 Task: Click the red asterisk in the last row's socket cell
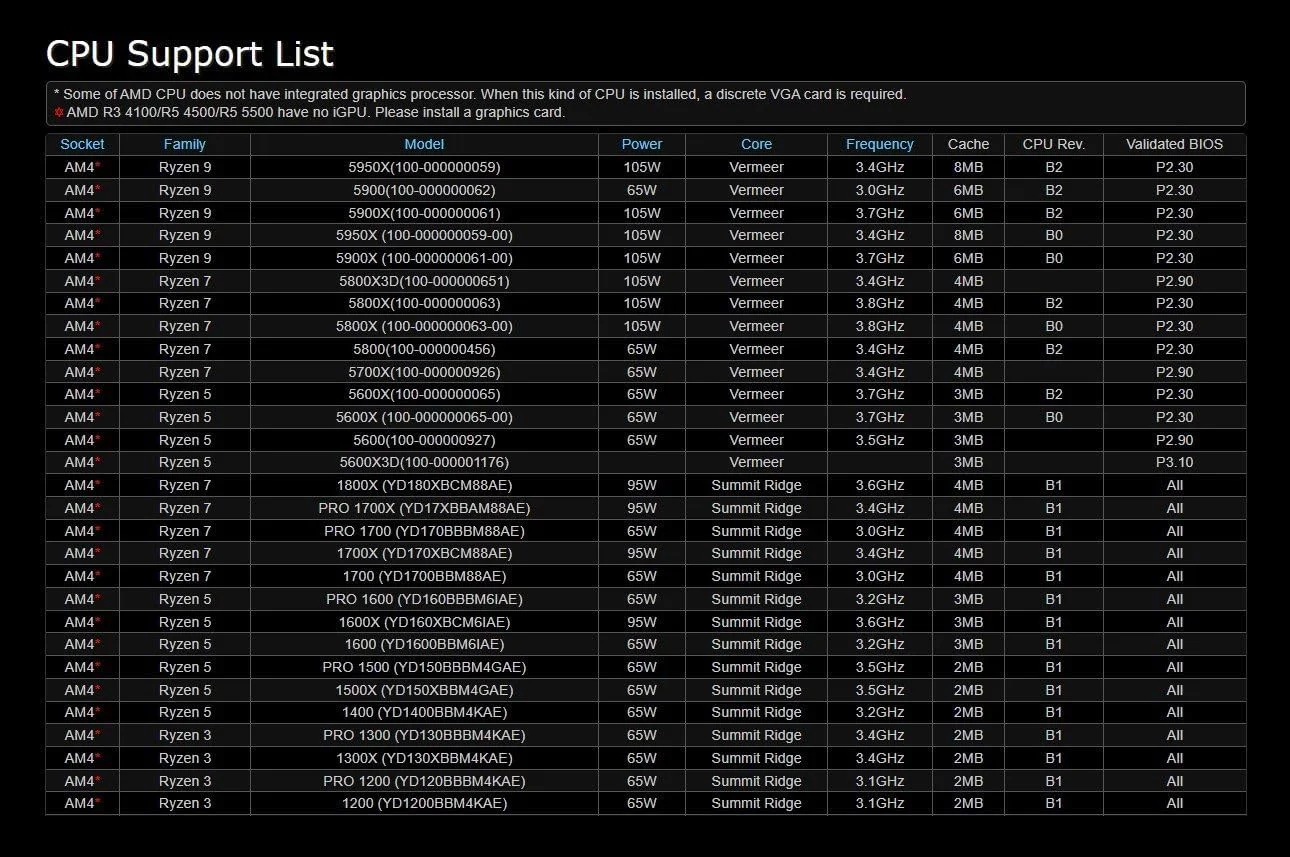[98, 802]
